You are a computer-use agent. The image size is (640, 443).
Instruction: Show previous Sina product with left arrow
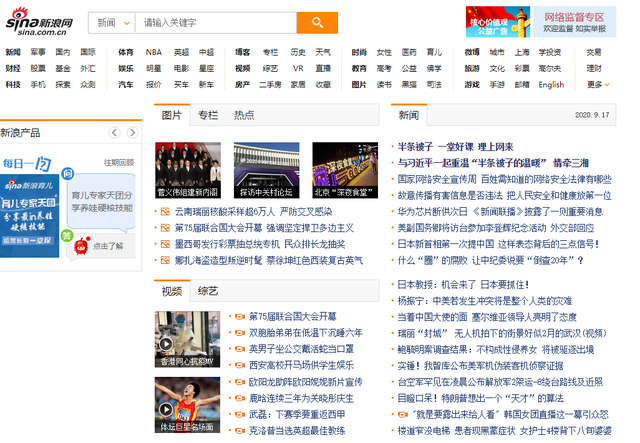114,132
